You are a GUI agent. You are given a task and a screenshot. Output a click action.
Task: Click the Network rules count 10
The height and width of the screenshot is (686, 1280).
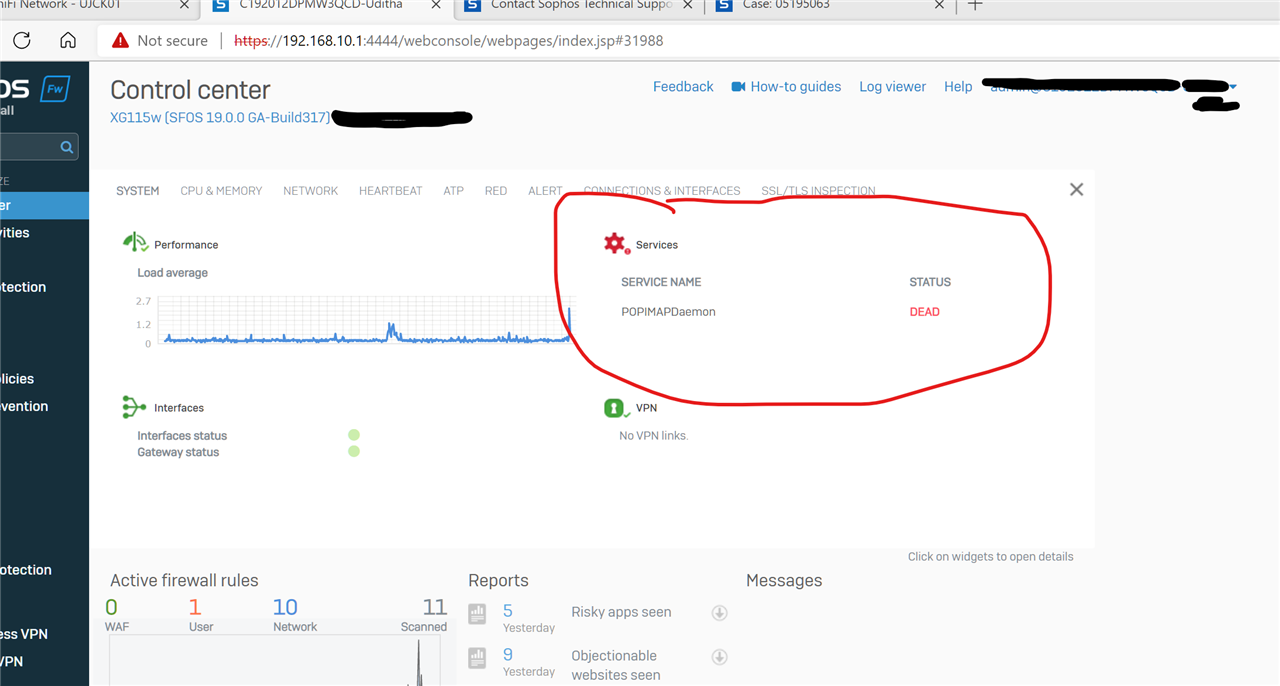pos(285,607)
